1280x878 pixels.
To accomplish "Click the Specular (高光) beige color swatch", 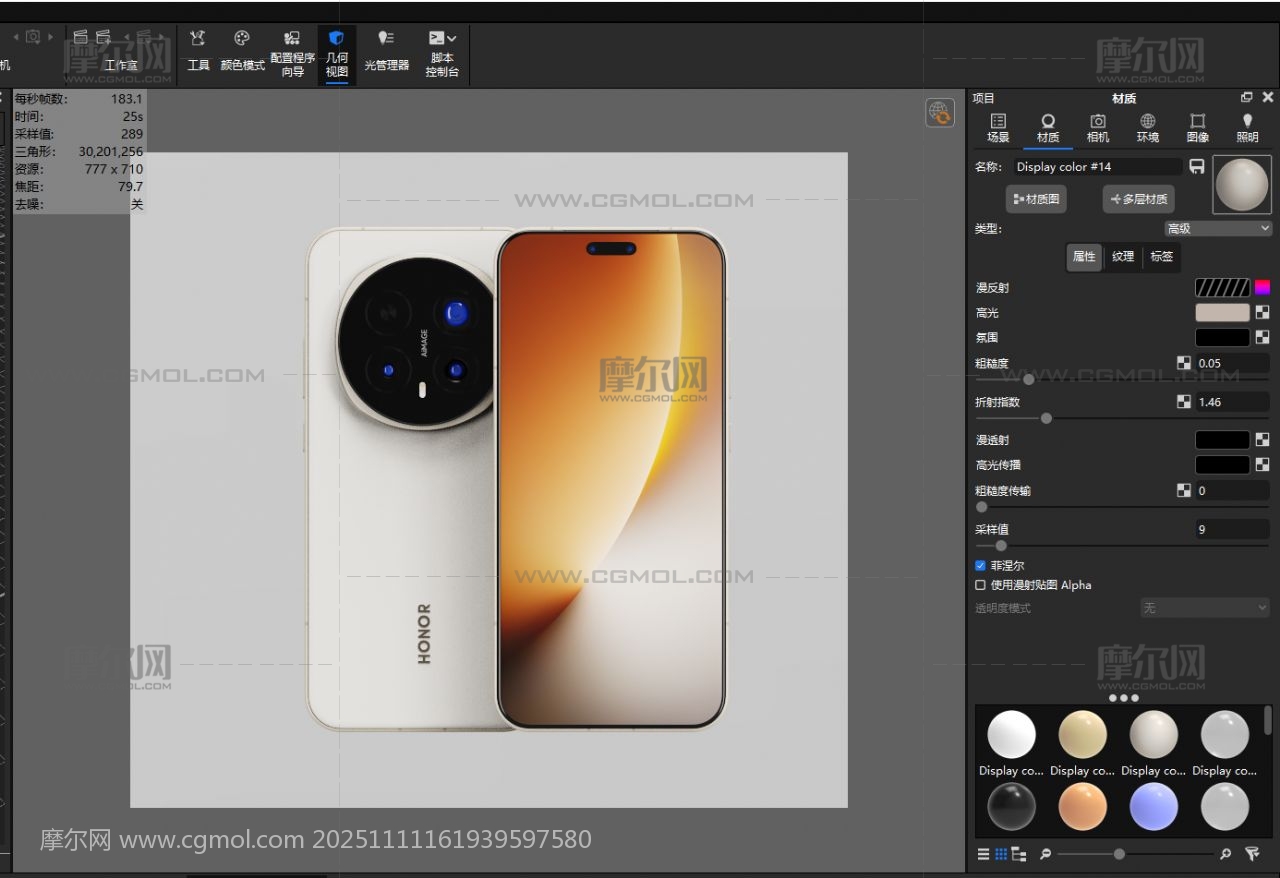I will 1222,313.
